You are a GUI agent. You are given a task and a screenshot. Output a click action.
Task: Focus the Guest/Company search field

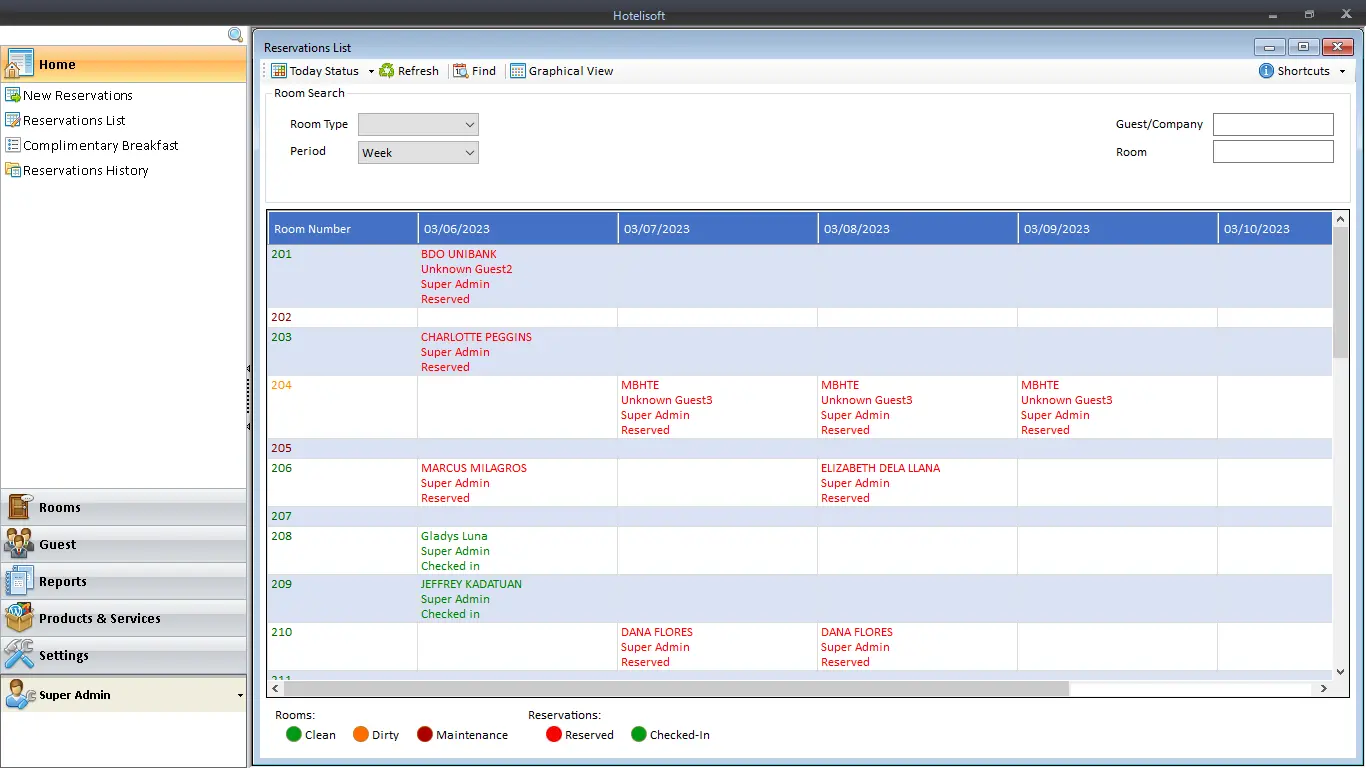pyautogui.click(x=1273, y=124)
